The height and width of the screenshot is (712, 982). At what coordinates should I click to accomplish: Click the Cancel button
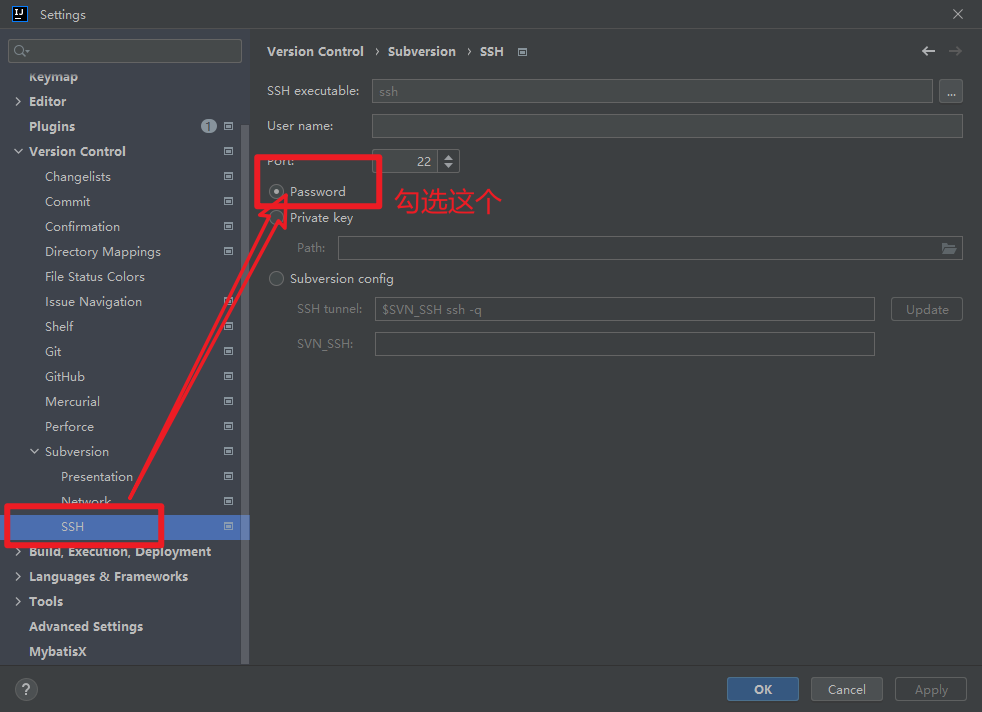[846, 689]
